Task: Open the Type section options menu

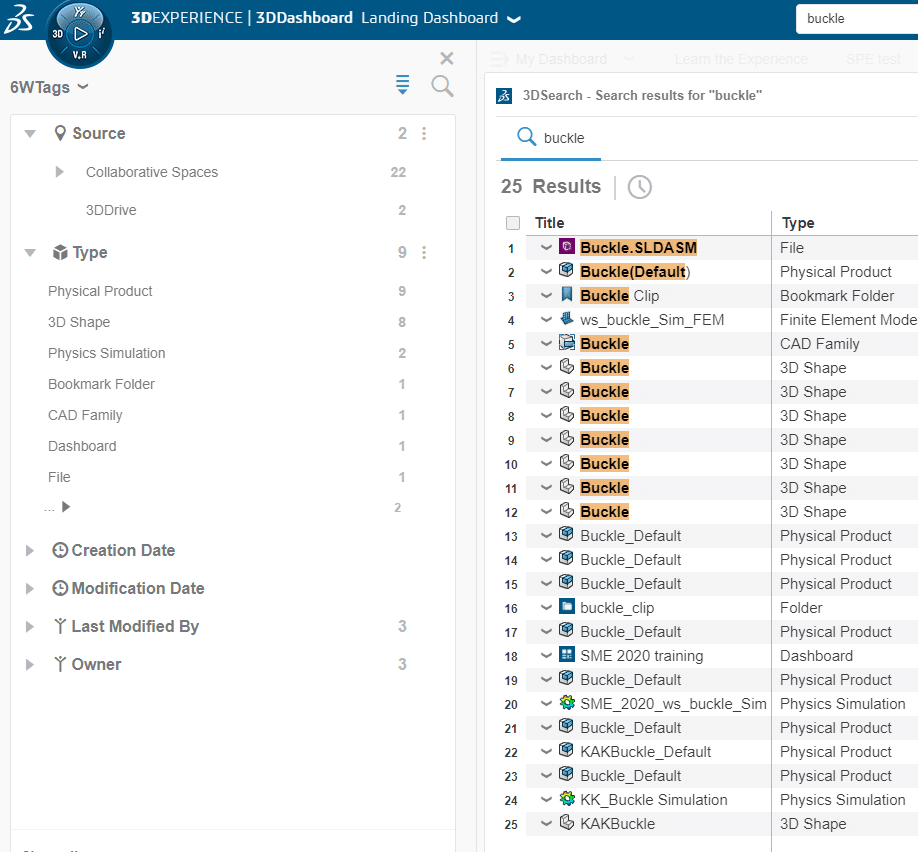Action: 424,252
